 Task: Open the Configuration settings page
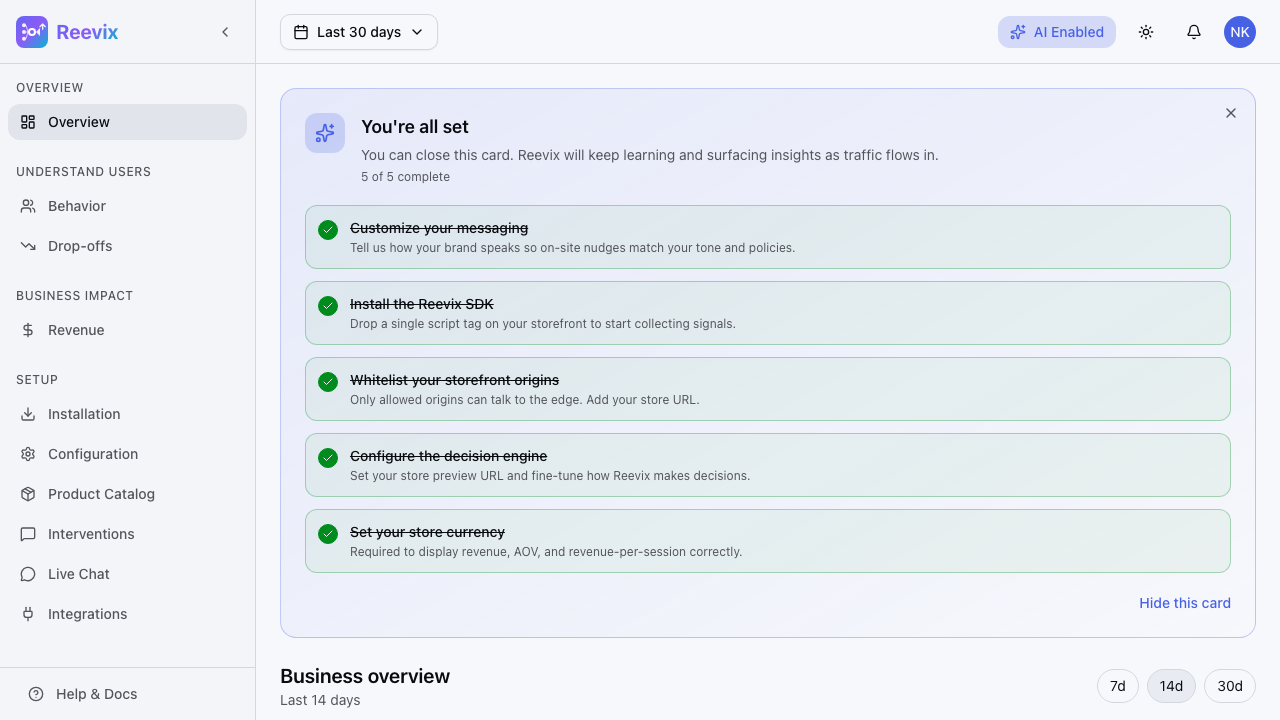coord(93,454)
